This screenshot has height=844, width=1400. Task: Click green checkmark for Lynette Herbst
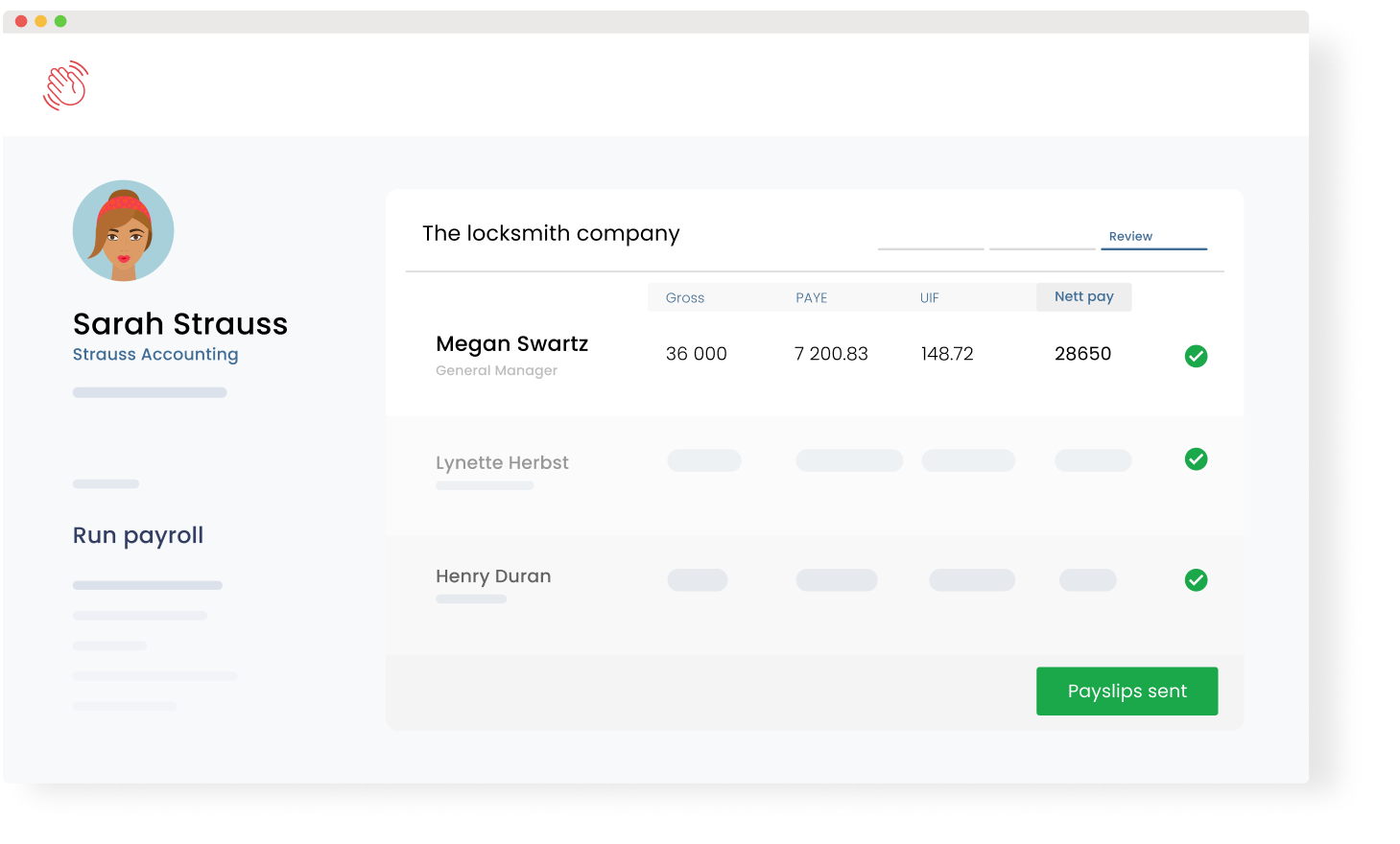coord(1196,459)
